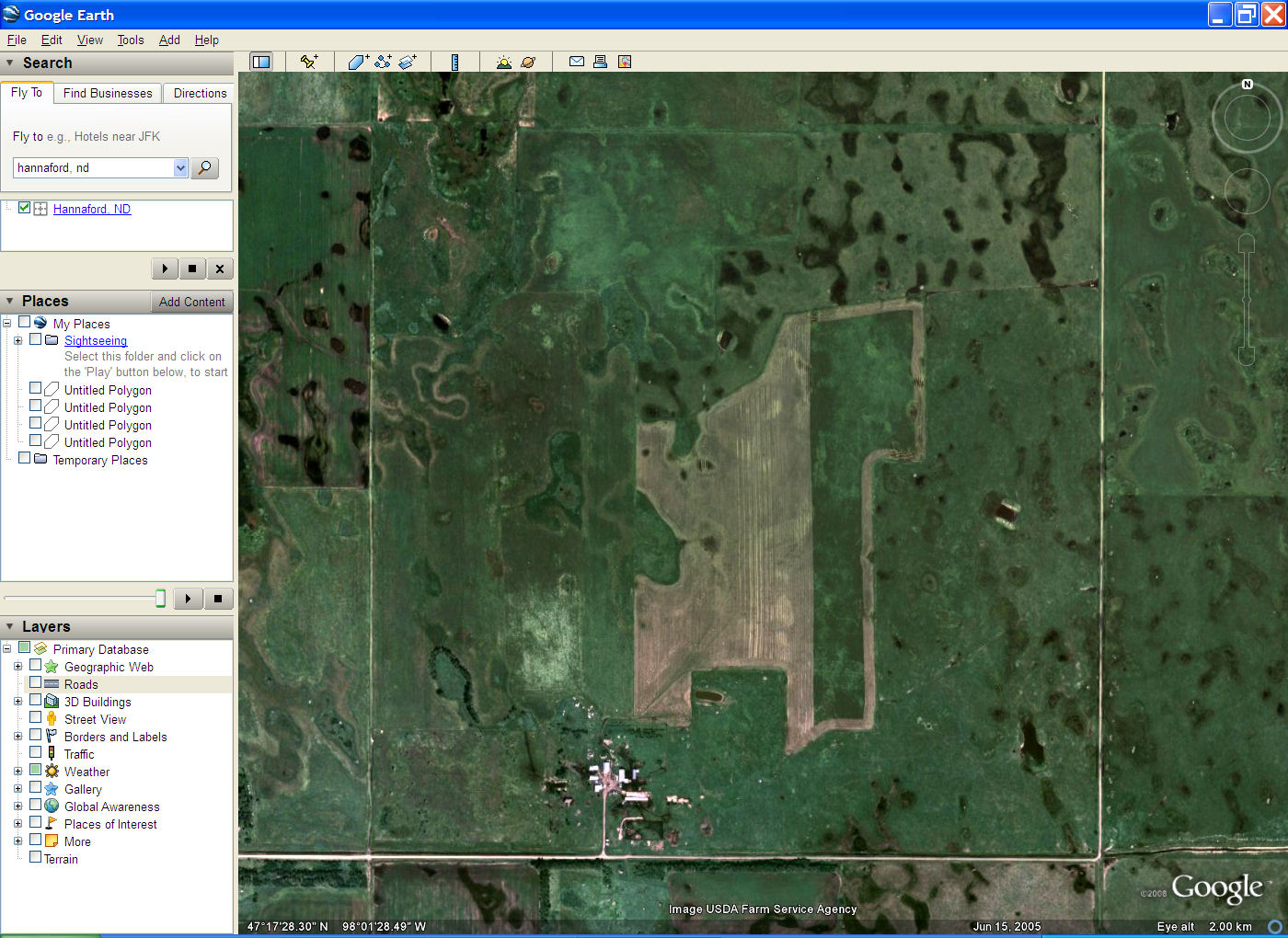This screenshot has width=1288, height=938.
Task: Switch to Sky view with planet icon
Action: point(528,62)
